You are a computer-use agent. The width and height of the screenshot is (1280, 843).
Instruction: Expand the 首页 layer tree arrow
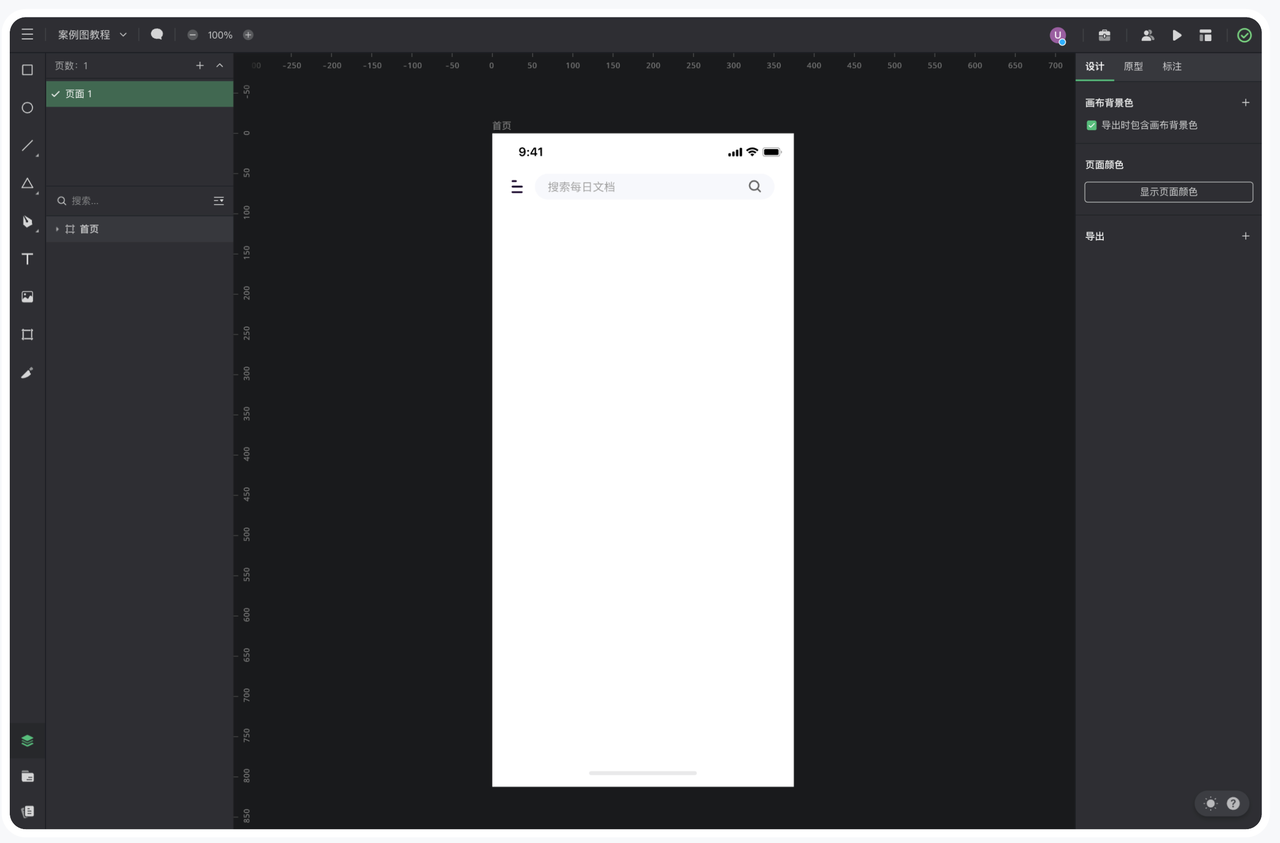point(57,229)
